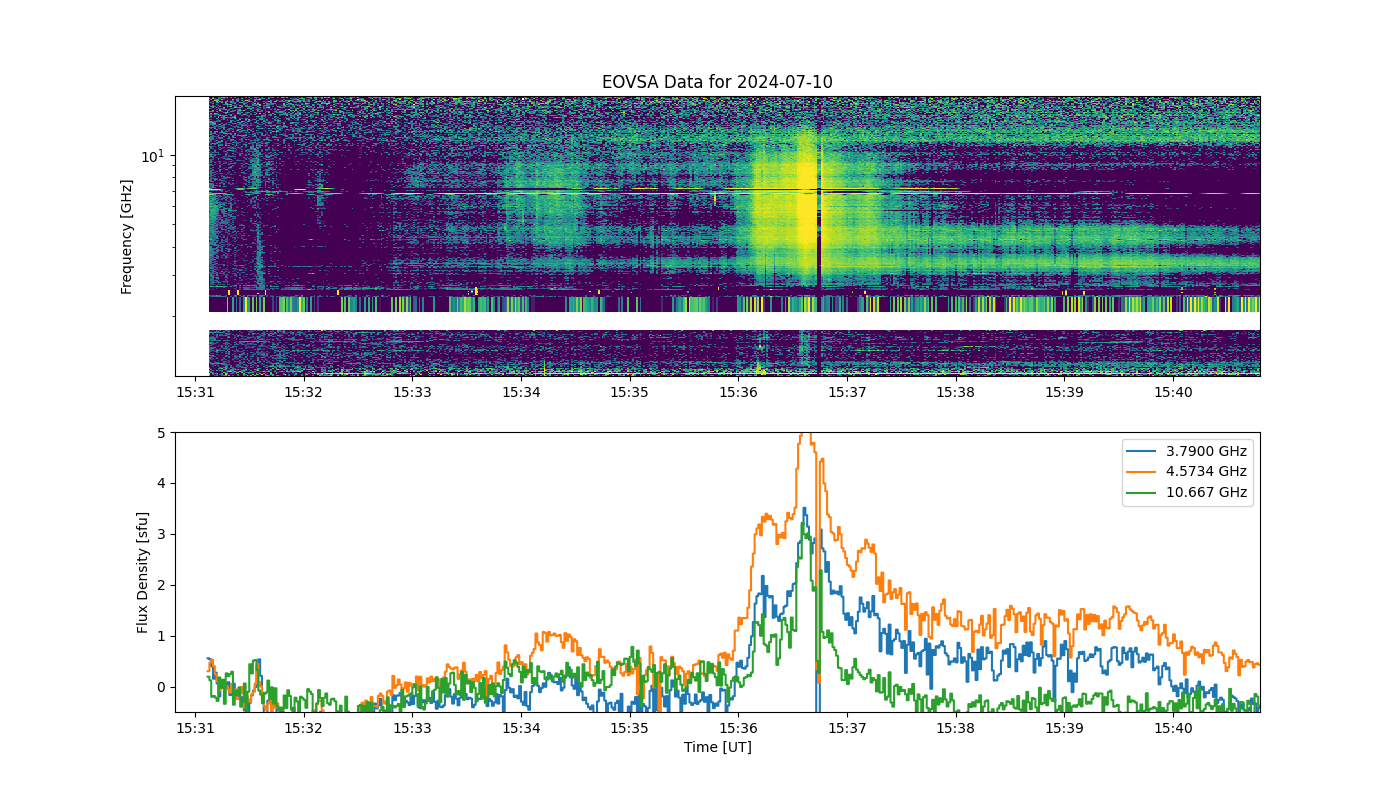Viewport: 1400px width, 800px height.
Task: Click the Frequency [GHz] axis label
Action: 127,237
